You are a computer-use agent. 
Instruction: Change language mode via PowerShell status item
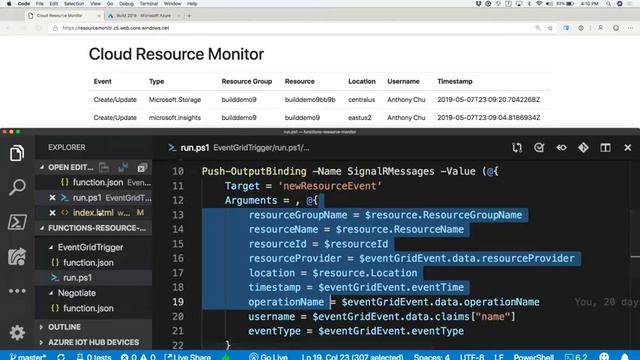pyautogui.click(x=533, y=357)
